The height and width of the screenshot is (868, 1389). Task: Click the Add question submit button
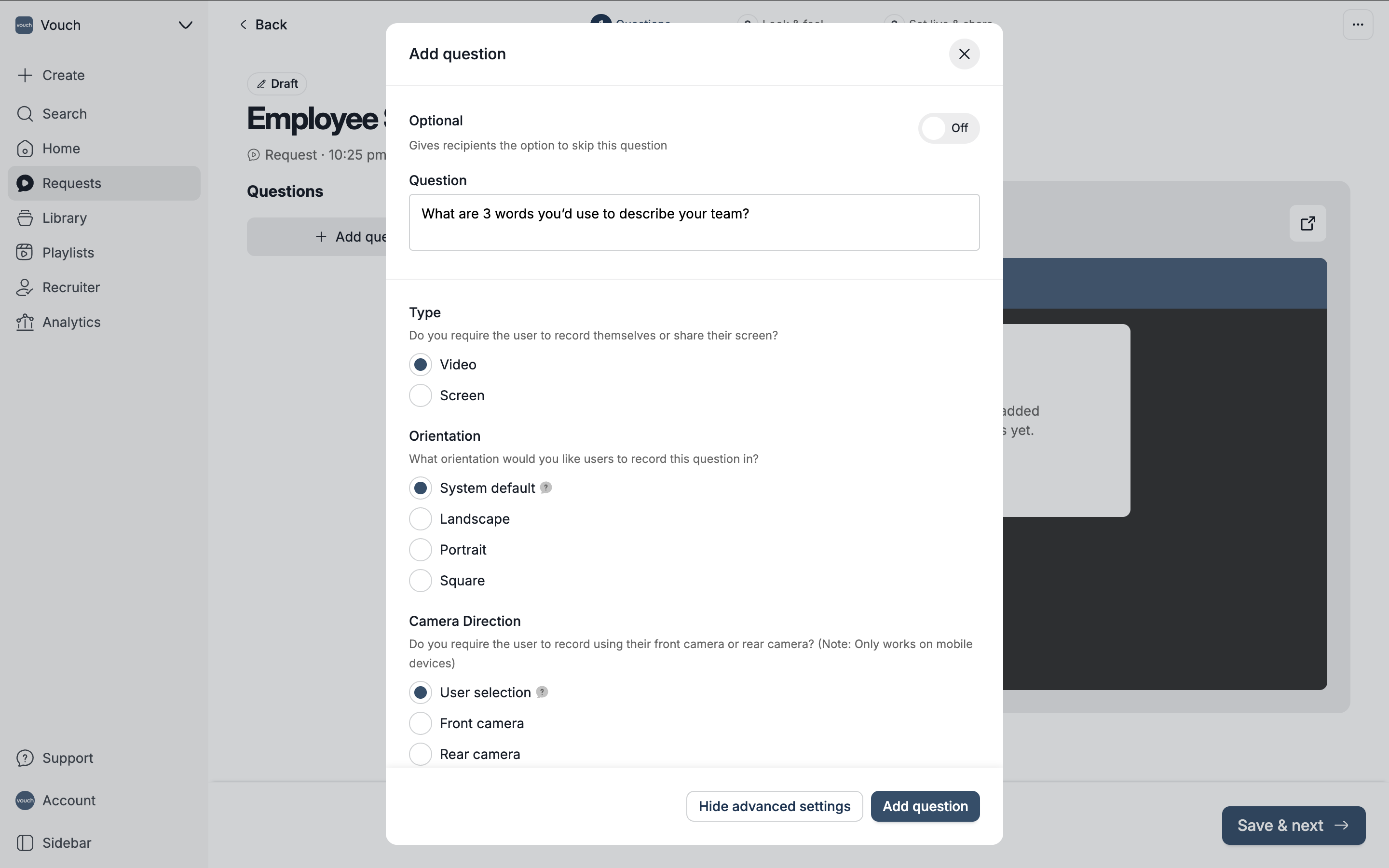(x=925, y=806)
